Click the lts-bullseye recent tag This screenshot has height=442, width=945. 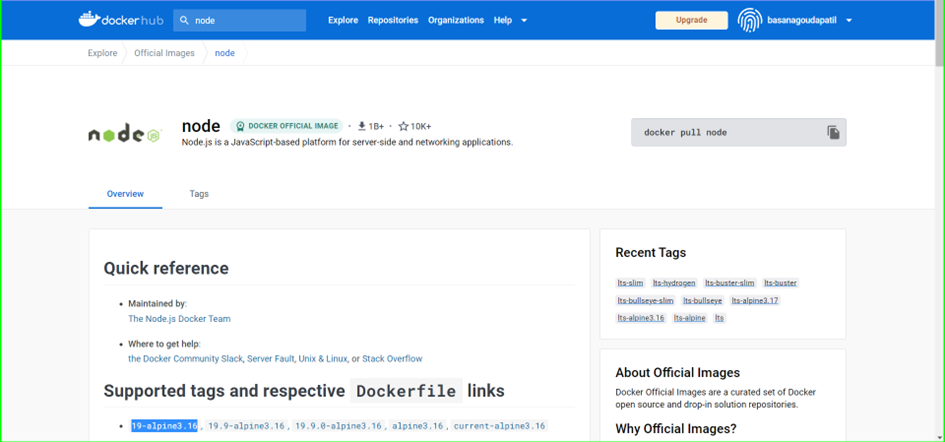coord(702,300)
